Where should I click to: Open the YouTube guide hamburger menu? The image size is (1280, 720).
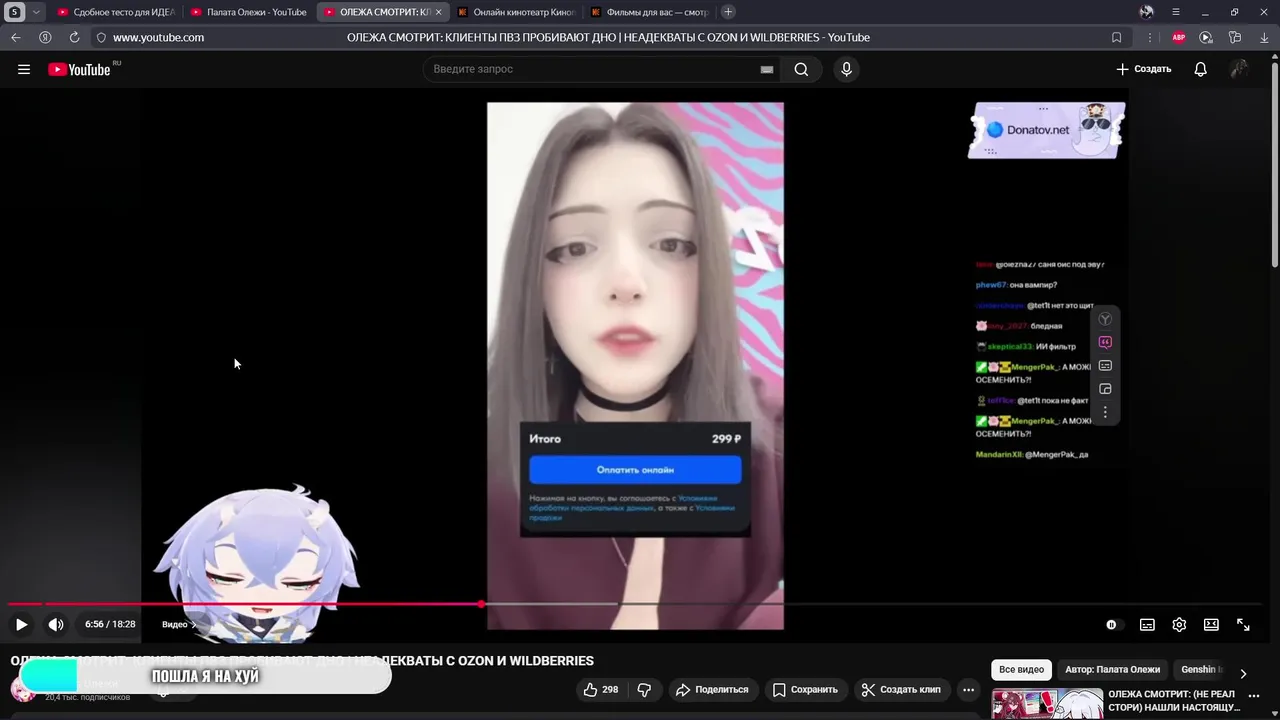tap(24, 69)
